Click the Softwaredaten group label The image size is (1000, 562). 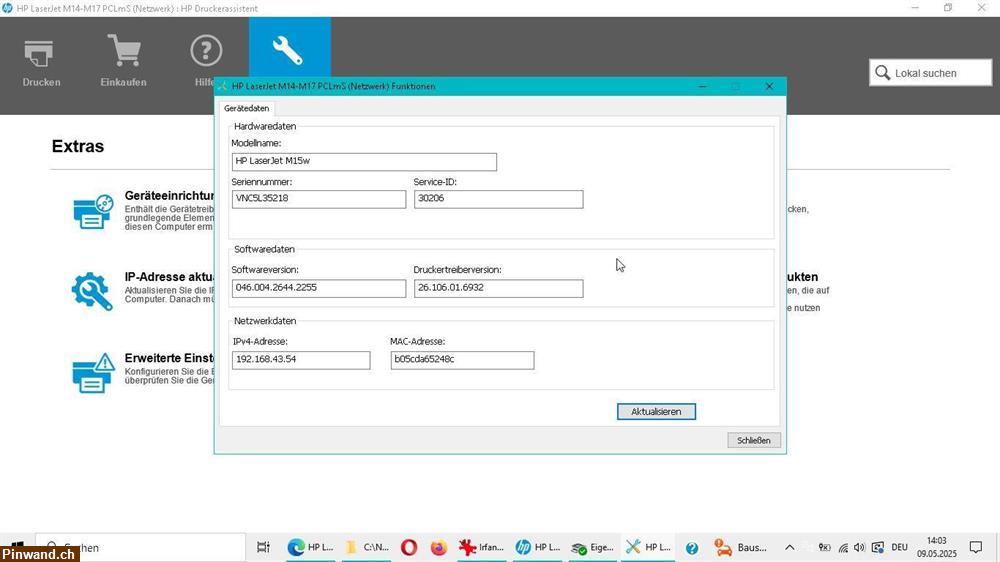[x=264, y=249]
